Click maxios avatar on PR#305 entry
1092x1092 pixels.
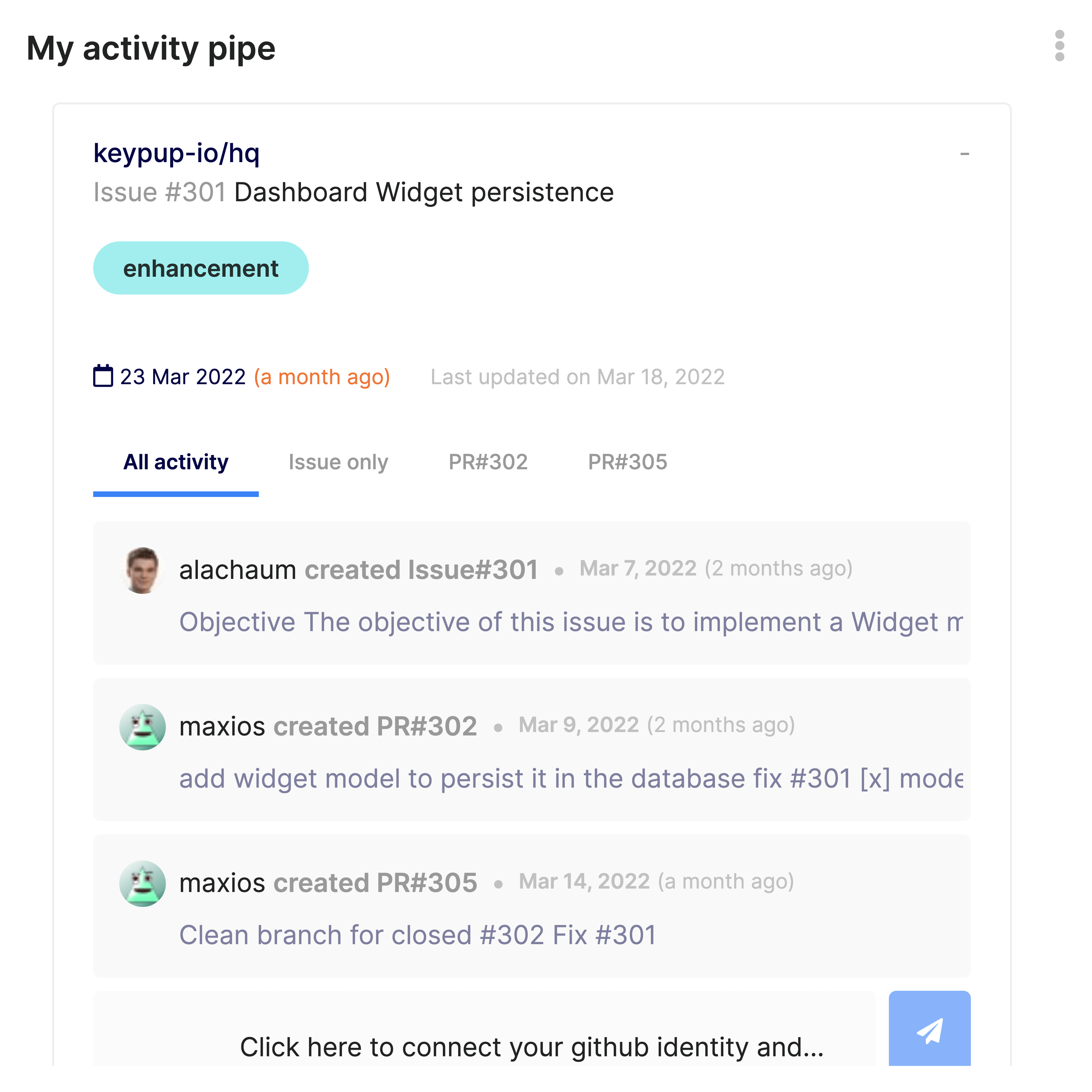(142, 883)
